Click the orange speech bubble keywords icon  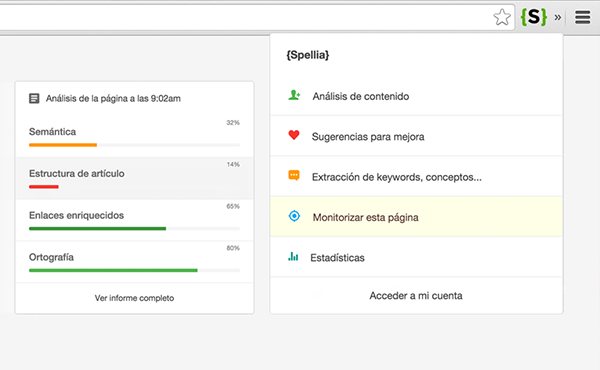[294, 176]
